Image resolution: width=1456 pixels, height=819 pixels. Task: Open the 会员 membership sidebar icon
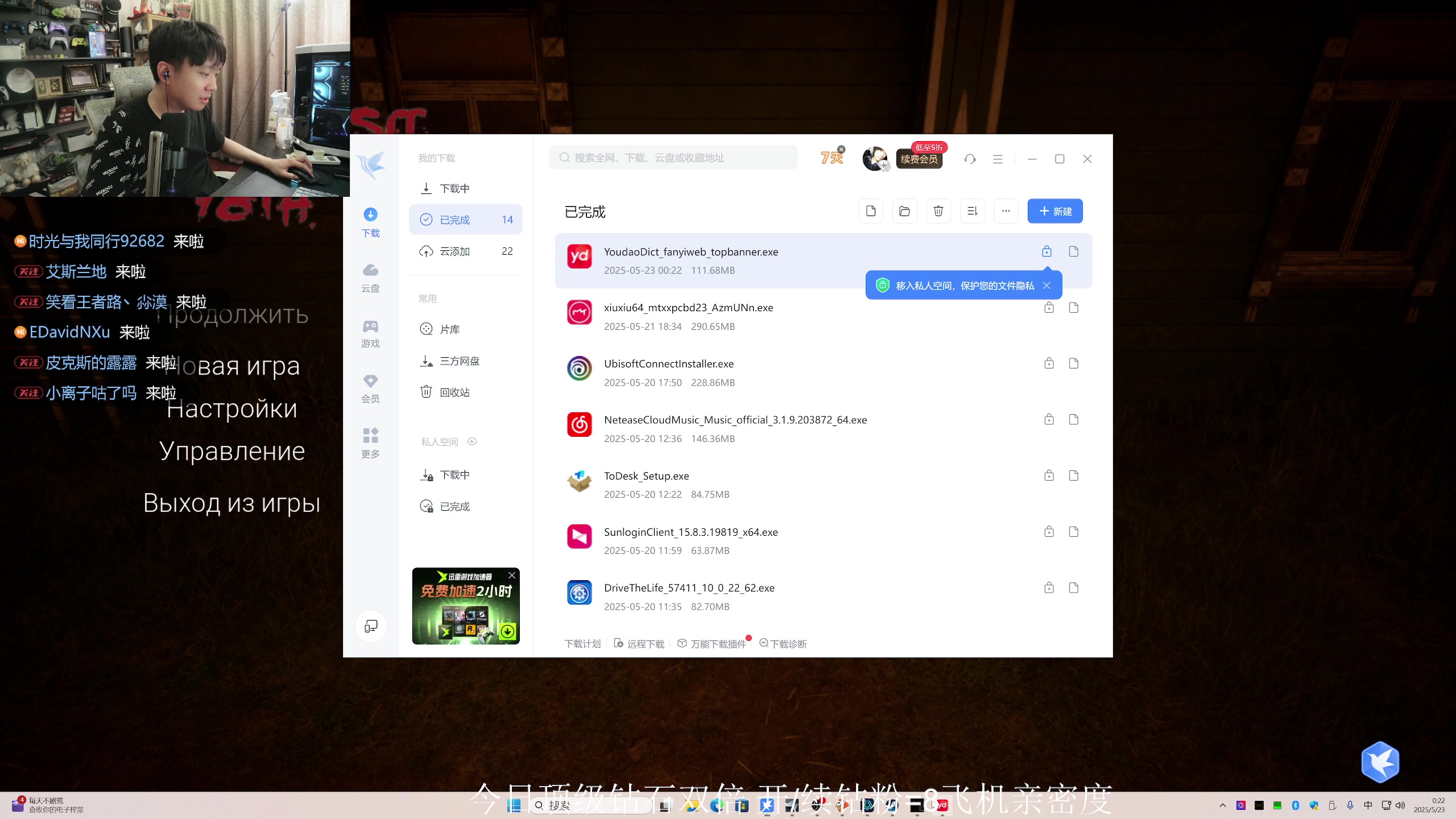pyautogui.click(x=370, y=388)
